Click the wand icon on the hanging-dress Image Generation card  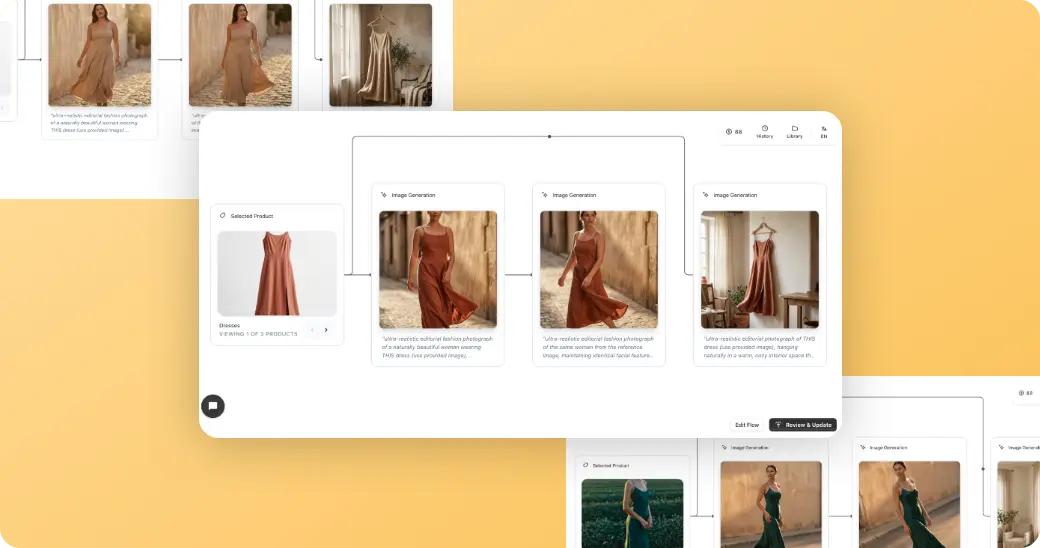point(706,195)
